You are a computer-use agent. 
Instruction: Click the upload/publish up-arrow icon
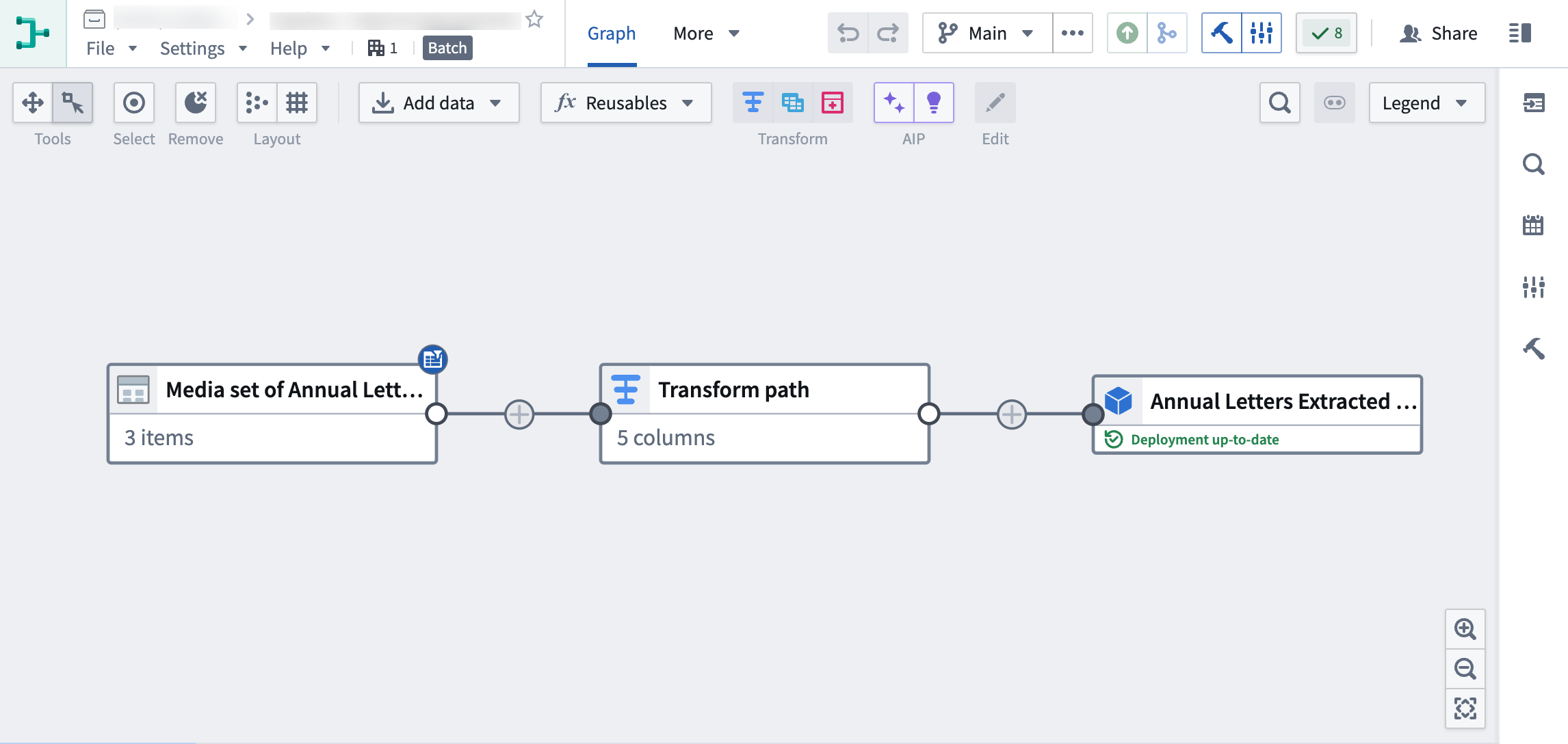pyautogui.click(x=1127, y=33)
